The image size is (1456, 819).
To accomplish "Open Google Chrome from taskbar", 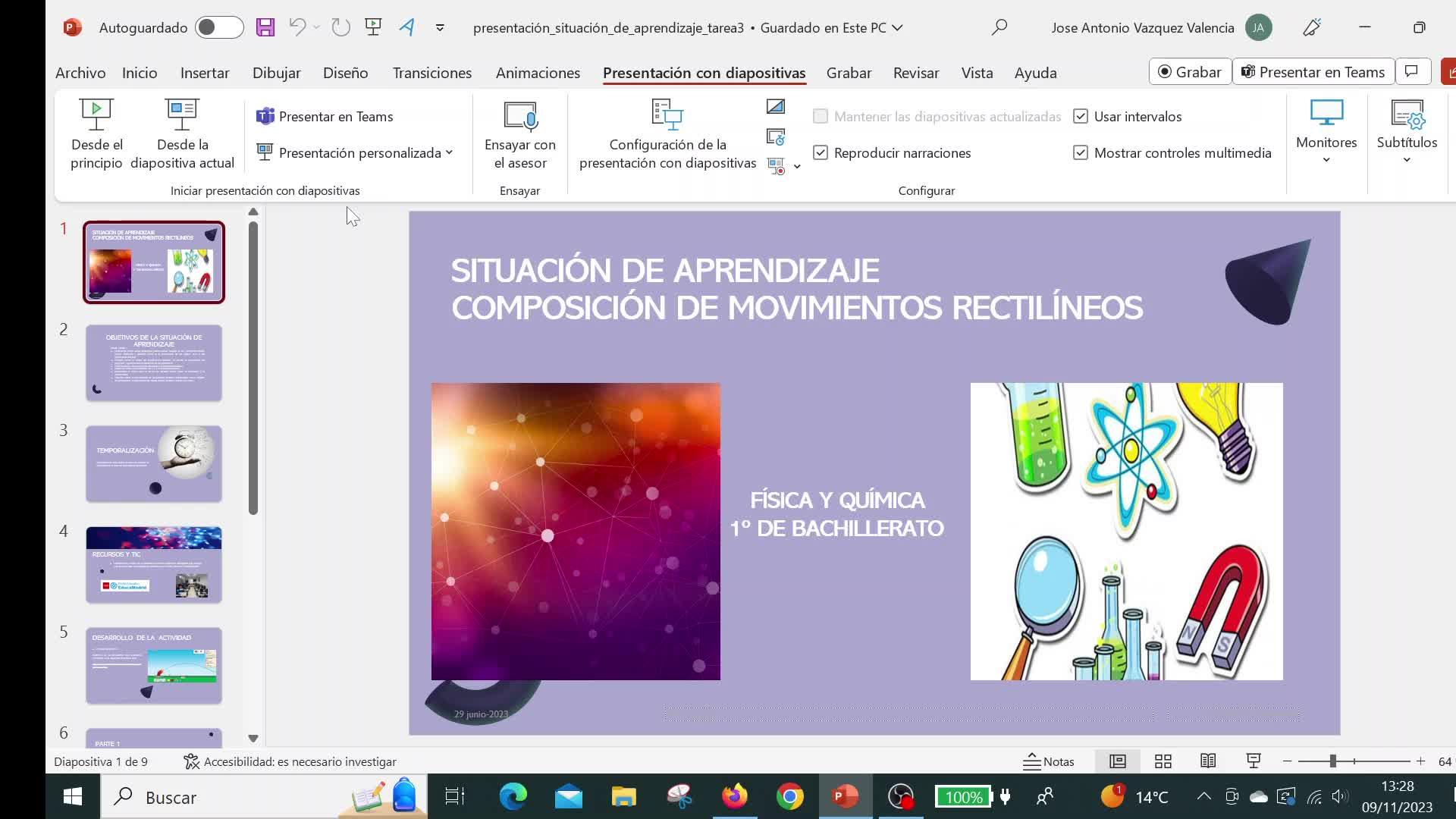I will 789,797.
